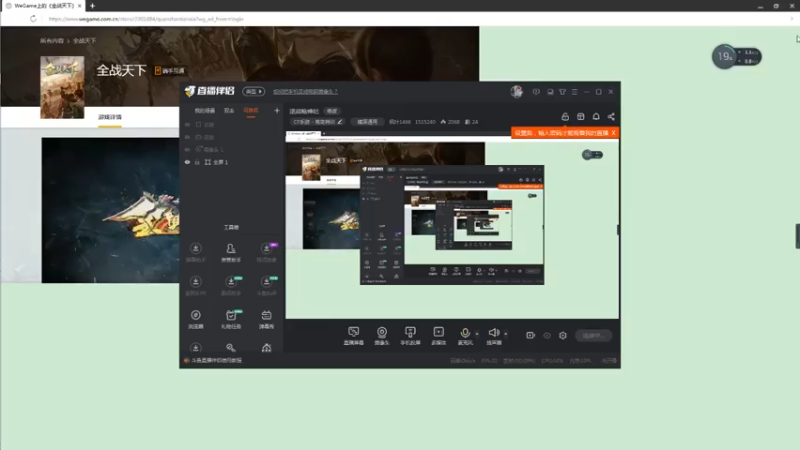Screen dimensions: 800x450
Task: Close the WeGame browser tab
Action: pos(80,6)
